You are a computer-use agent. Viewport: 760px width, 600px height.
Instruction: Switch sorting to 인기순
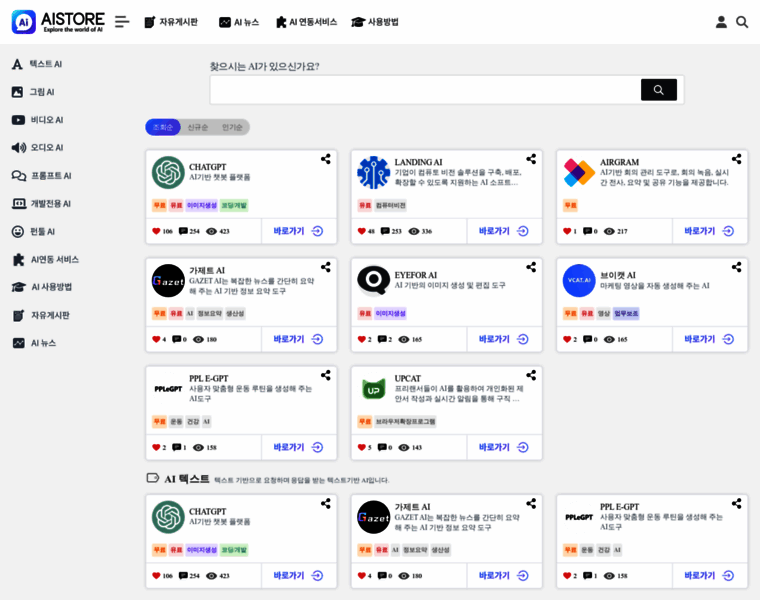coord(232,127)
